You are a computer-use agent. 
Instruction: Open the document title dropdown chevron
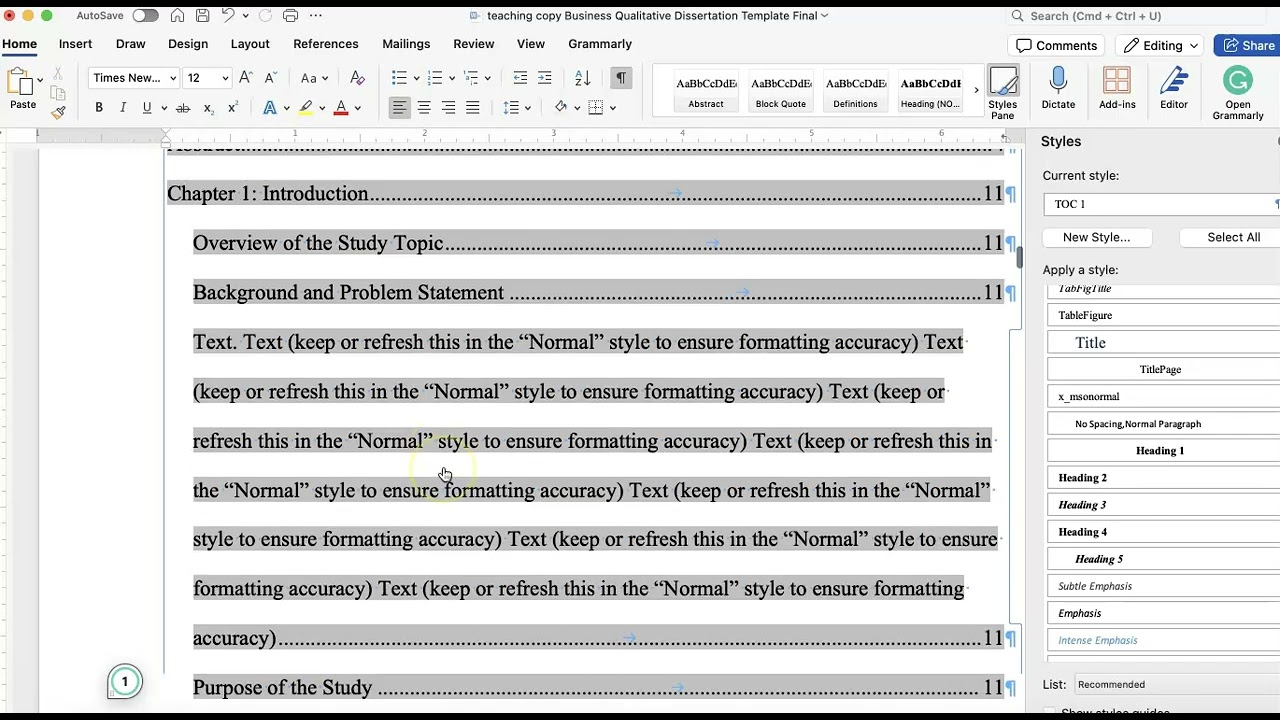tap(825, 16)
